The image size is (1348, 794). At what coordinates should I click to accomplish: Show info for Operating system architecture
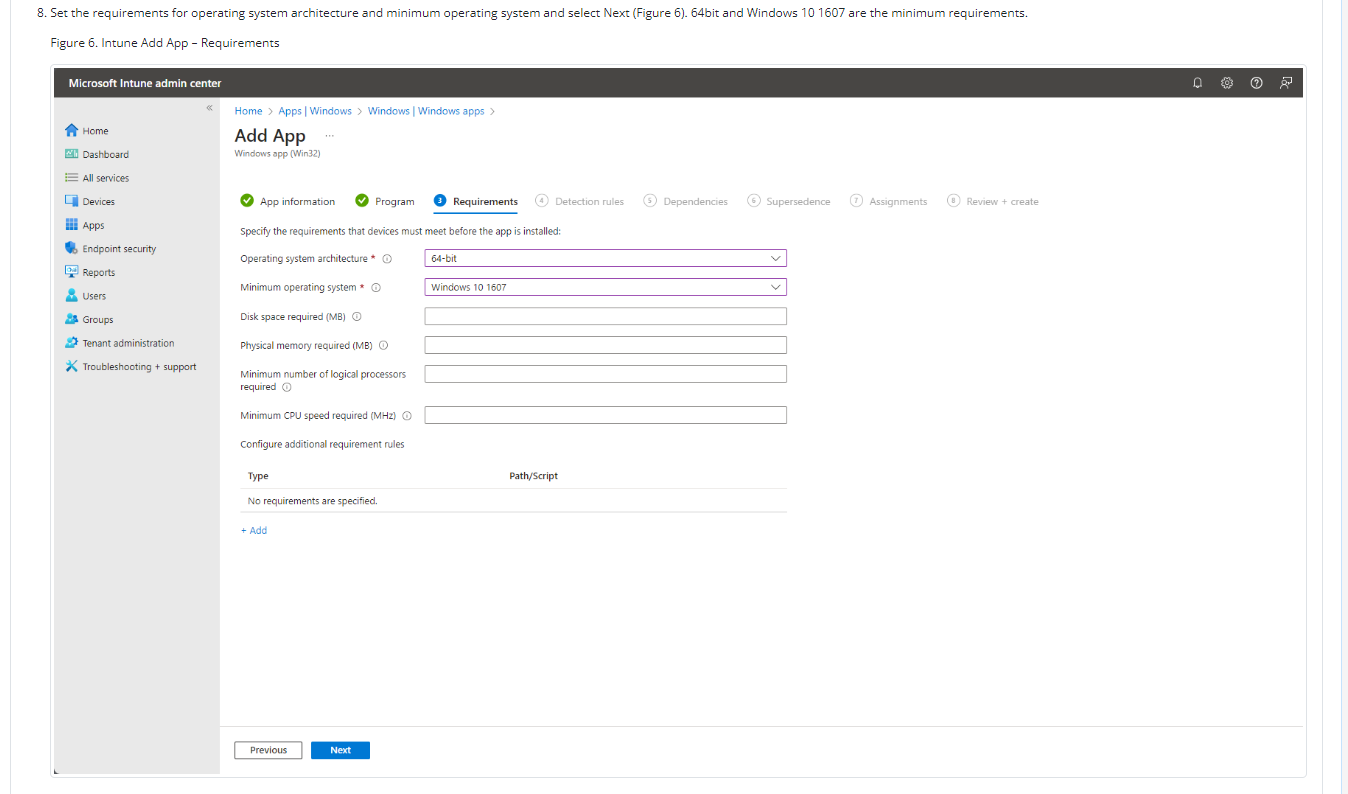[387, 259]
